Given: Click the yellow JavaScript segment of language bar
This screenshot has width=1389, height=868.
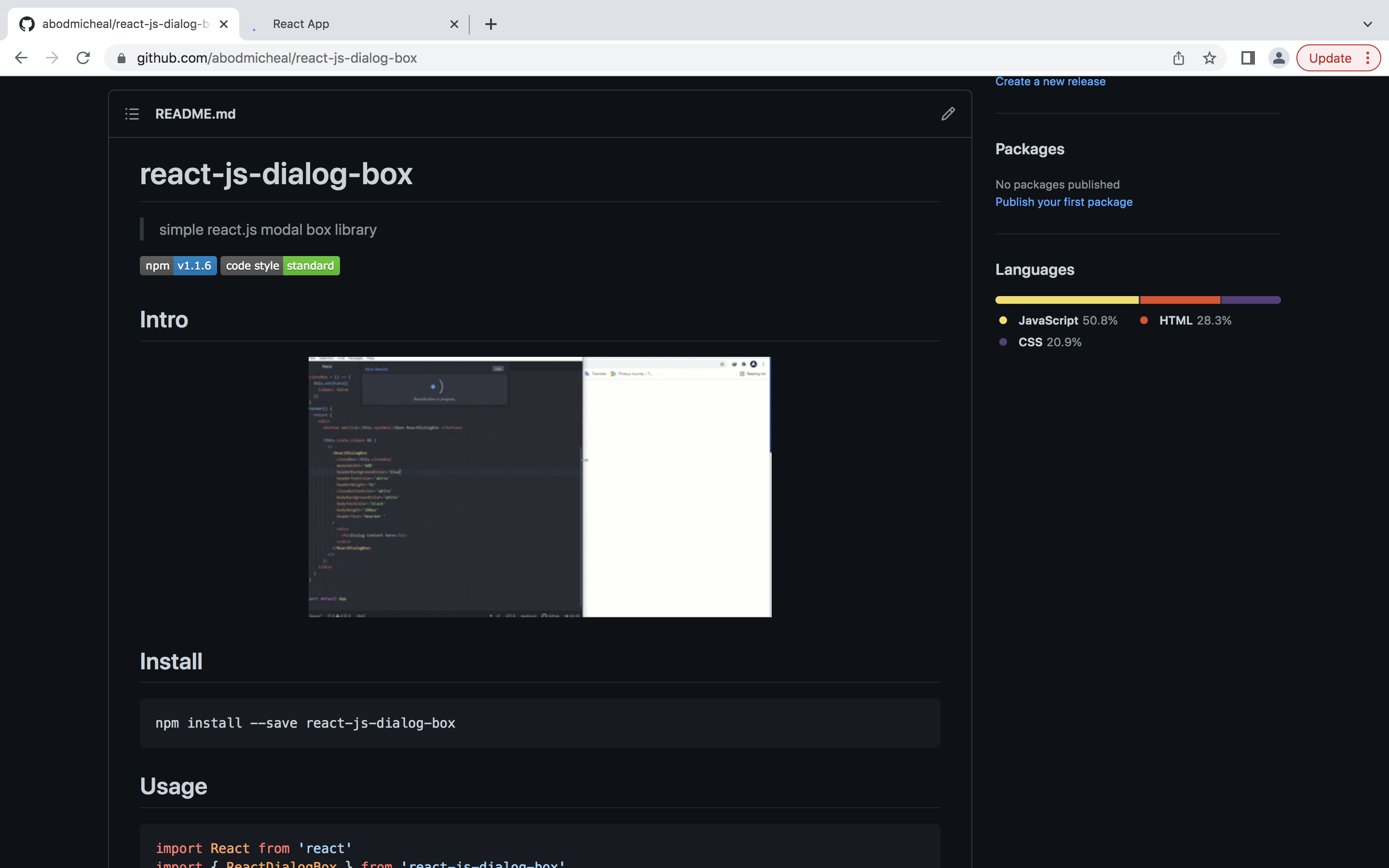Looking at the screenshot, I should tap(1067, 299).
